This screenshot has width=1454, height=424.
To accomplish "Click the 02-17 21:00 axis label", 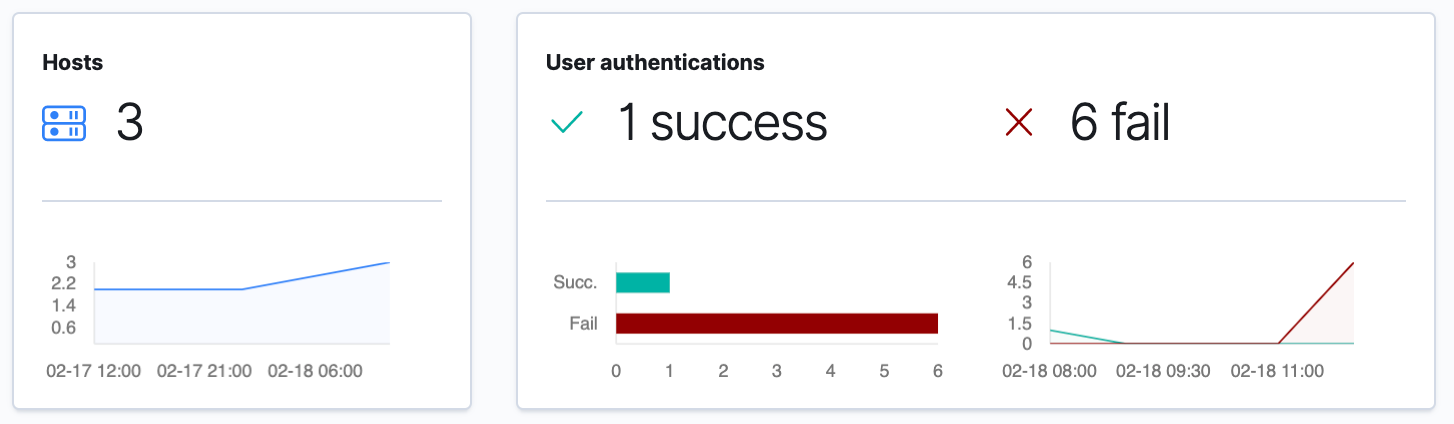I will [x=204, y=371].
